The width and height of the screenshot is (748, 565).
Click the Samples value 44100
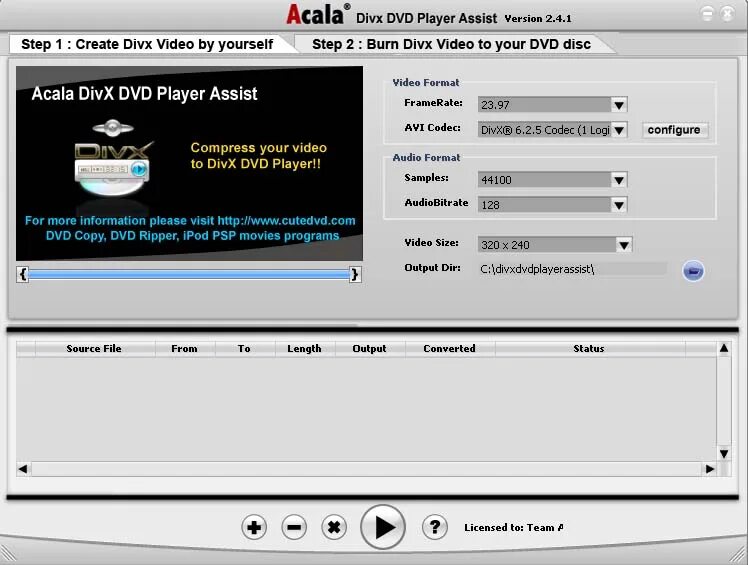coord(496,180)
